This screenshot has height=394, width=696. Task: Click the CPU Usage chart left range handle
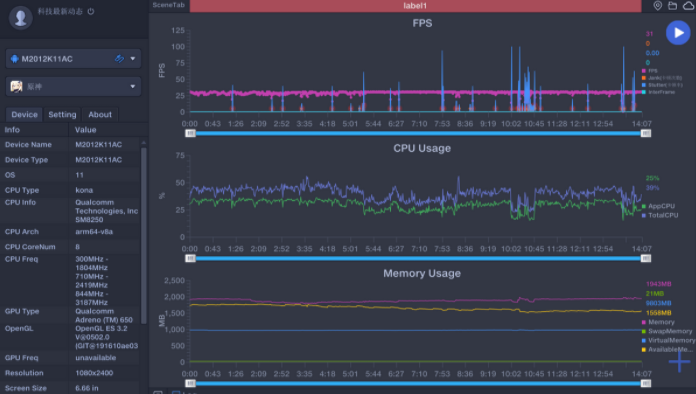pyautogui.click(x=190, y=258)
